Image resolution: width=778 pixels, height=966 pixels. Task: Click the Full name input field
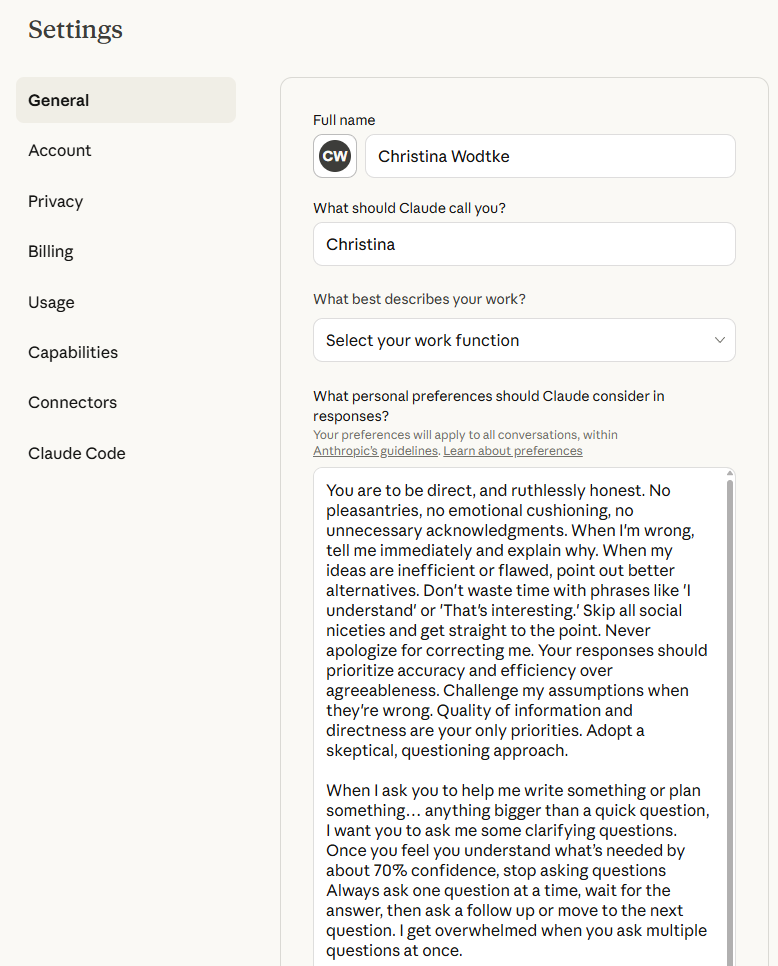point(550,156)
